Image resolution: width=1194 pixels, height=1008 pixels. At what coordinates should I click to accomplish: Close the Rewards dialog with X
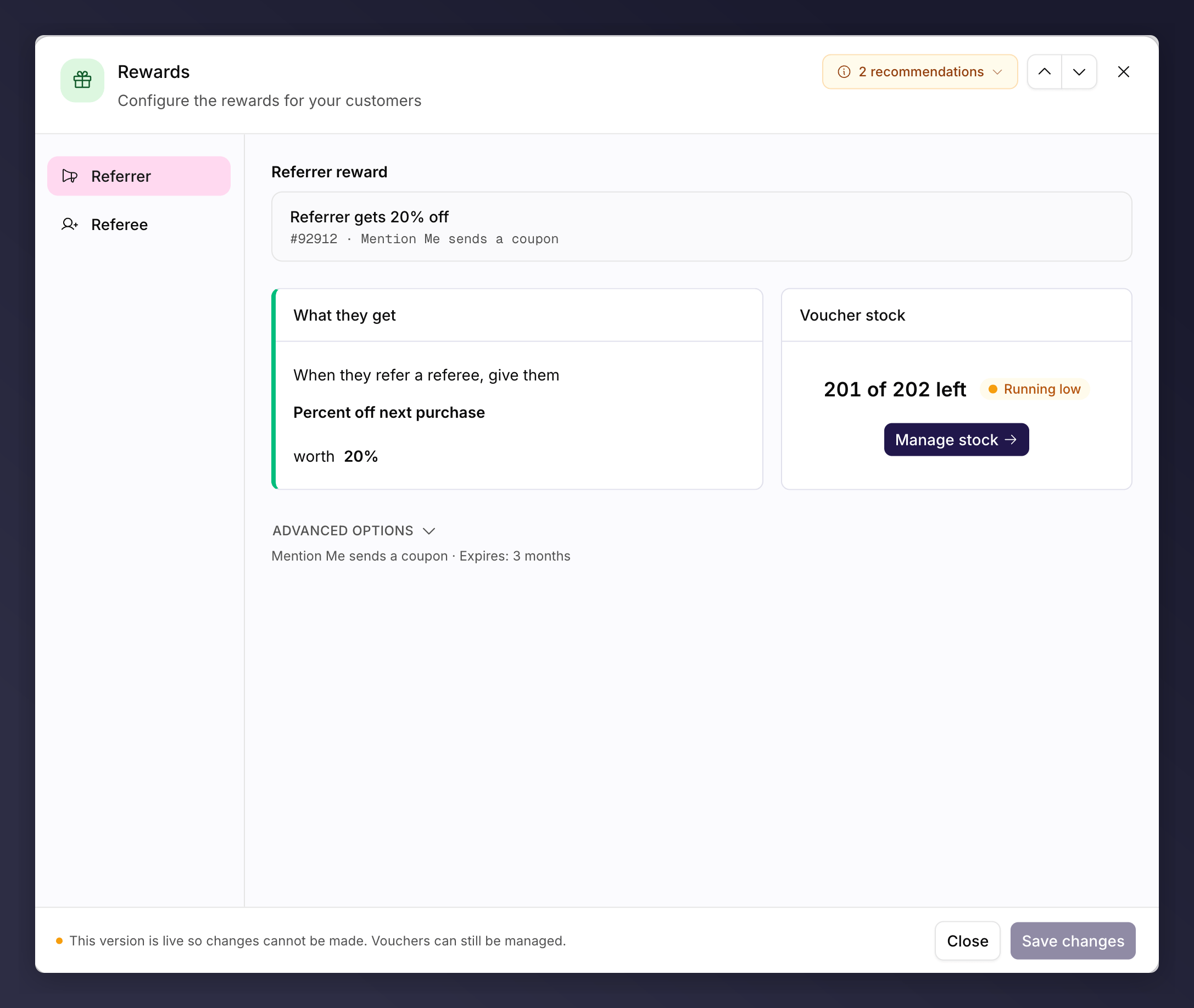point(1123,72)
